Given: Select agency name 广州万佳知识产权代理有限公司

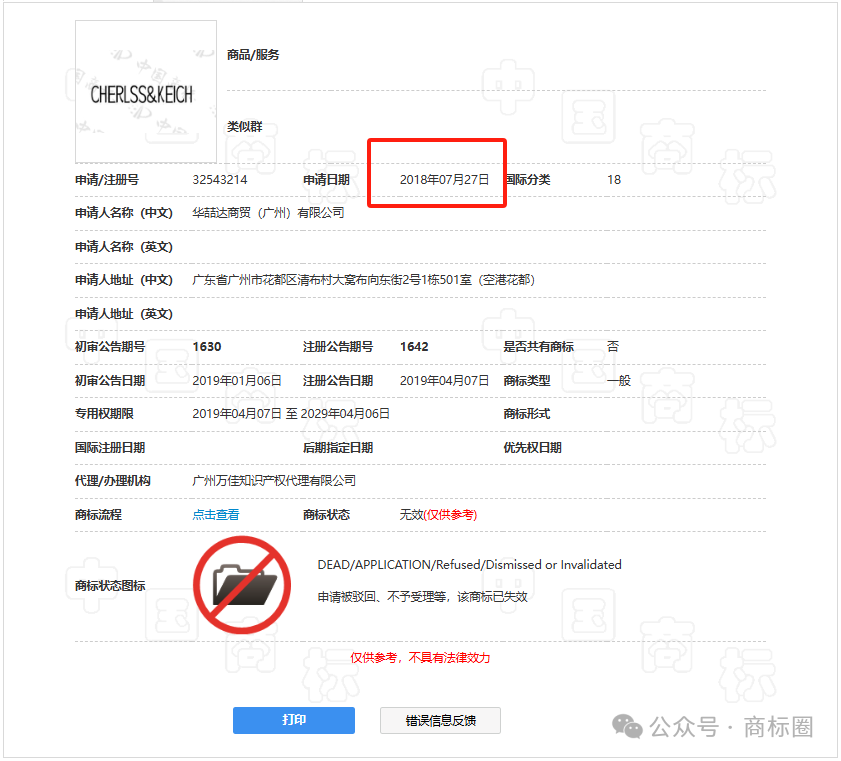Looking at the screenshot, I should (x=274, y=481).
